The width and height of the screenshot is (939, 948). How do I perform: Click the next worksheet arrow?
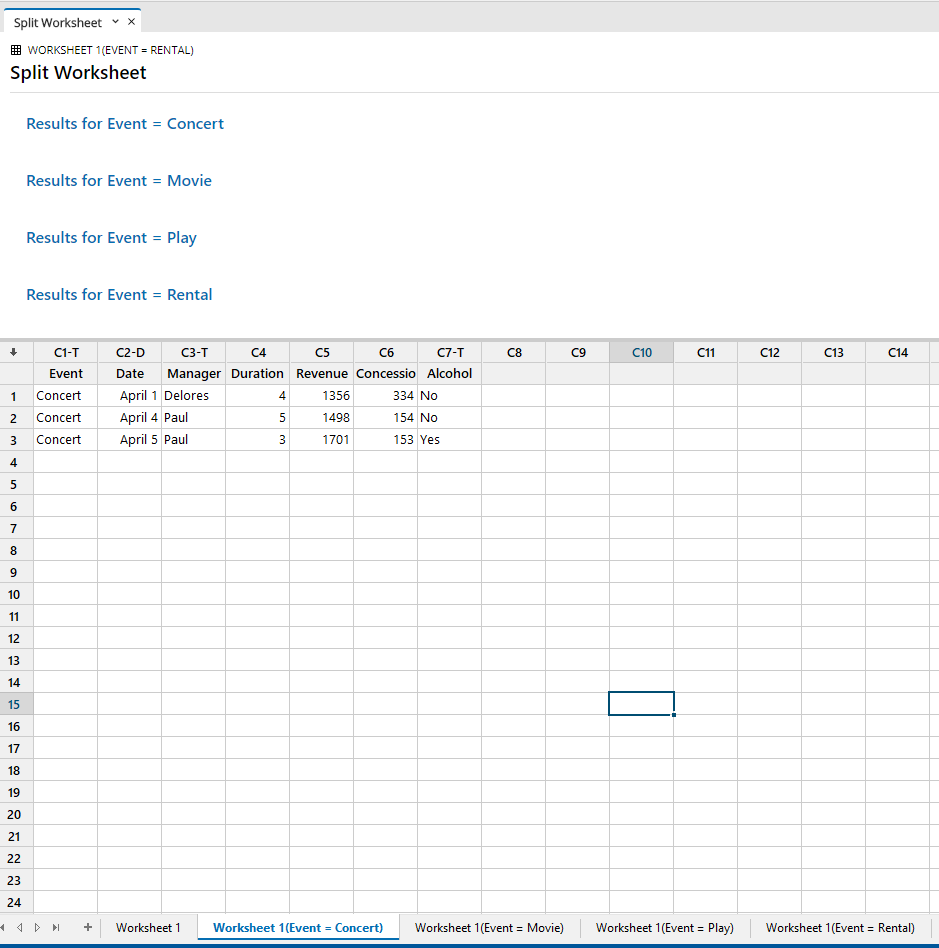38,928
